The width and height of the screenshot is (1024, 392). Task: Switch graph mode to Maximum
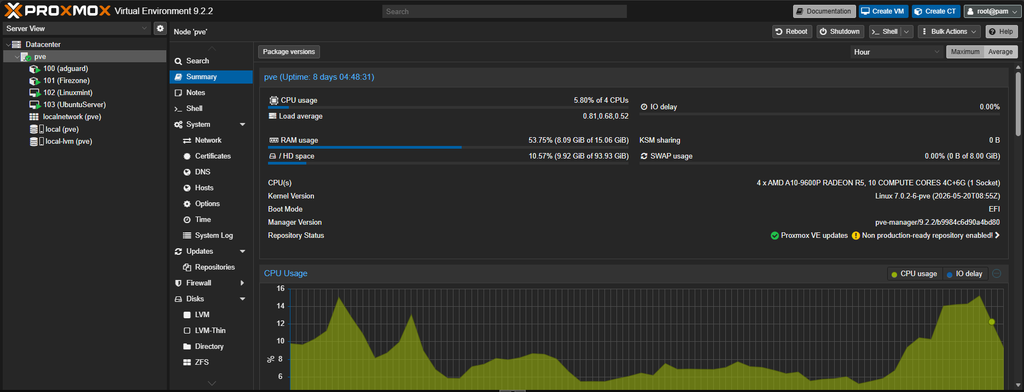click(965, 52)
